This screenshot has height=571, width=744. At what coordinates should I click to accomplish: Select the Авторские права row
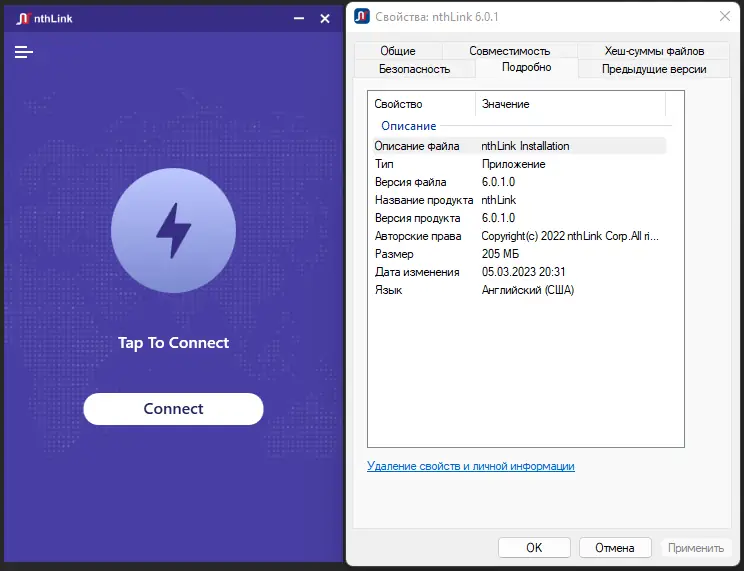520,236
